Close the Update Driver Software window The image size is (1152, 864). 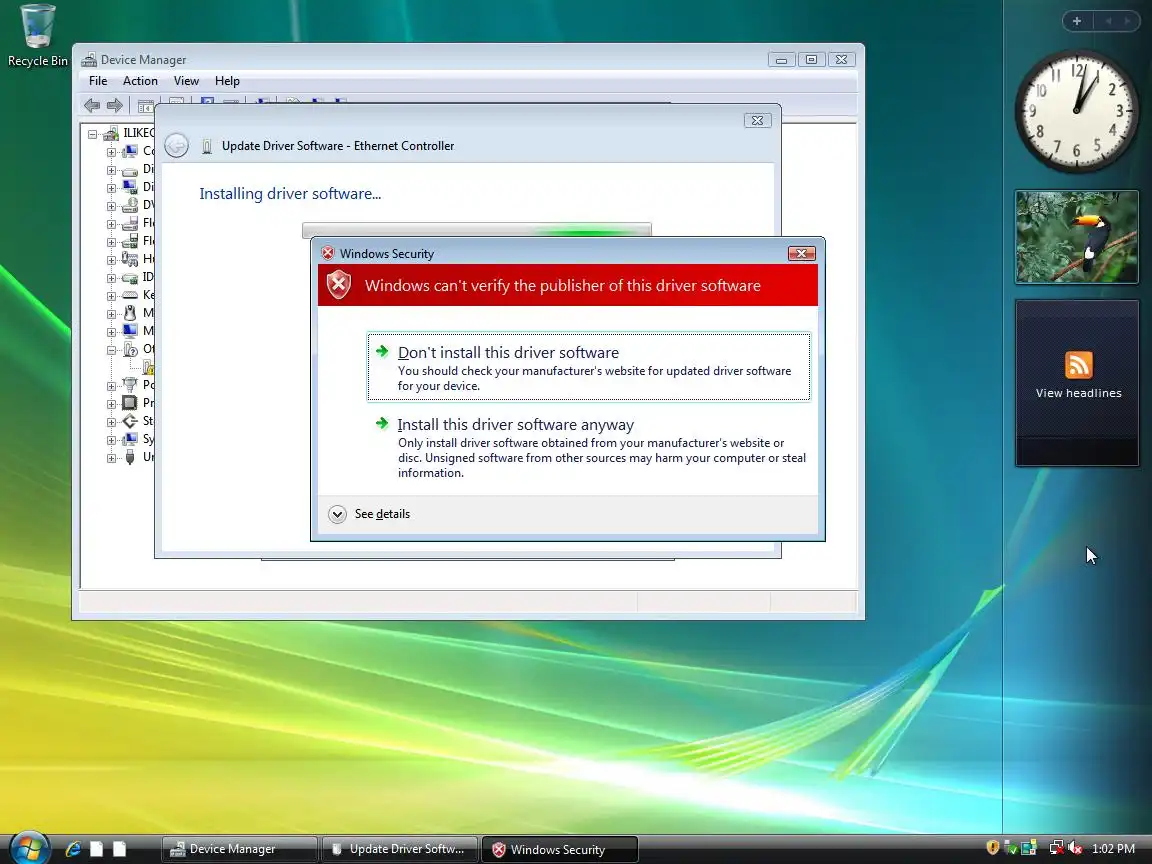757,120
